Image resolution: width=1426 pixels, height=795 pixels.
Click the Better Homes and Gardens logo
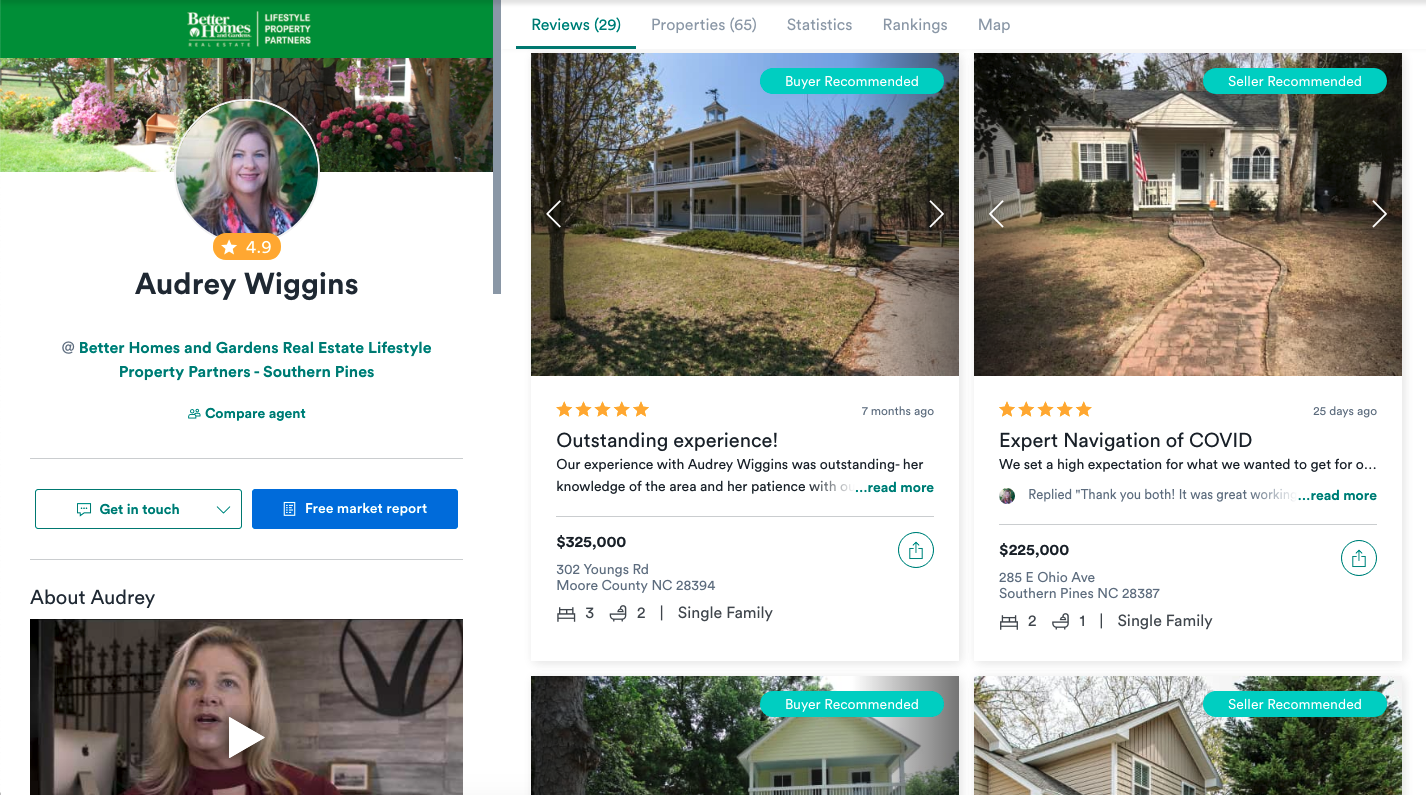(x=249, y=28)
